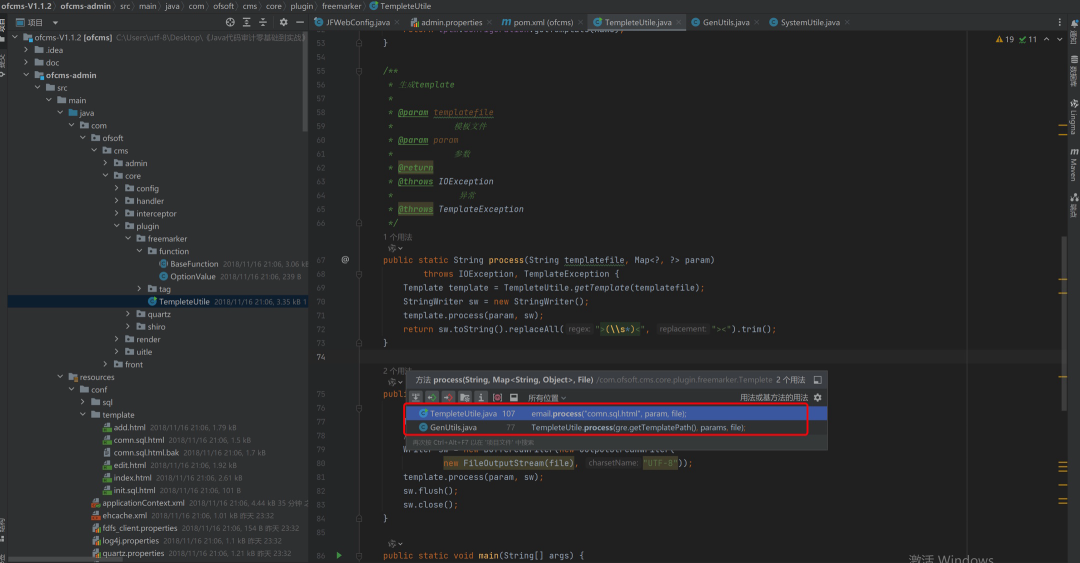Click the info 'i' icon in usages popup

[x=481, y=398]
